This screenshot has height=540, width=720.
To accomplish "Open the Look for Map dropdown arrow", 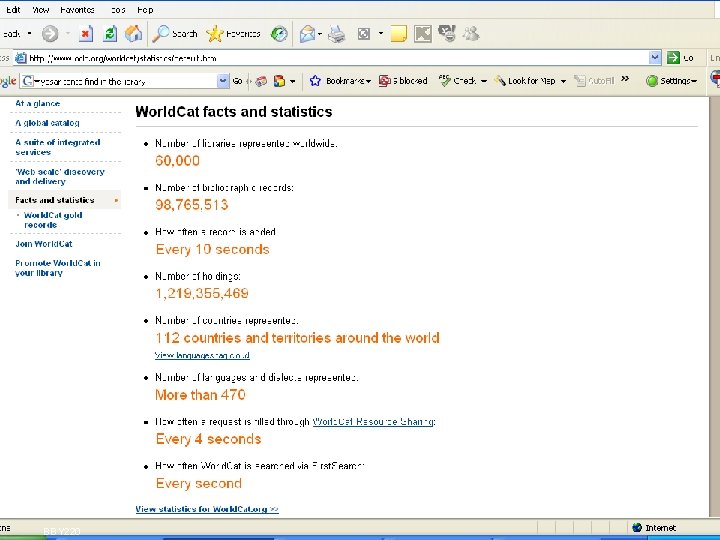I will click(x=563, y=81).
